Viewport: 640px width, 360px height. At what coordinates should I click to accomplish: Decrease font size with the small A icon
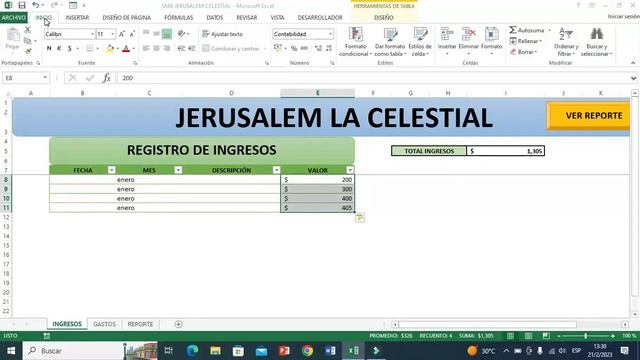pyautogui.click(x=132, y=34)
